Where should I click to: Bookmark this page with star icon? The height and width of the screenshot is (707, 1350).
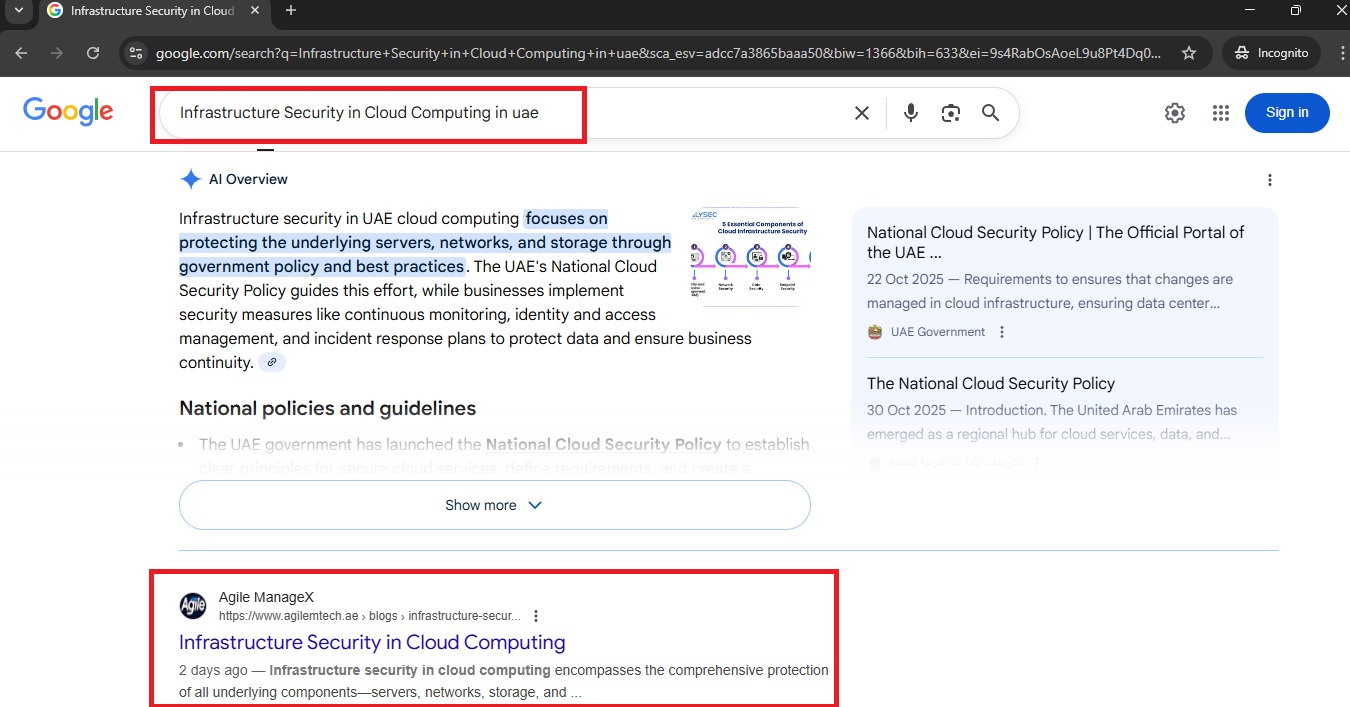tap(1189, 53)
